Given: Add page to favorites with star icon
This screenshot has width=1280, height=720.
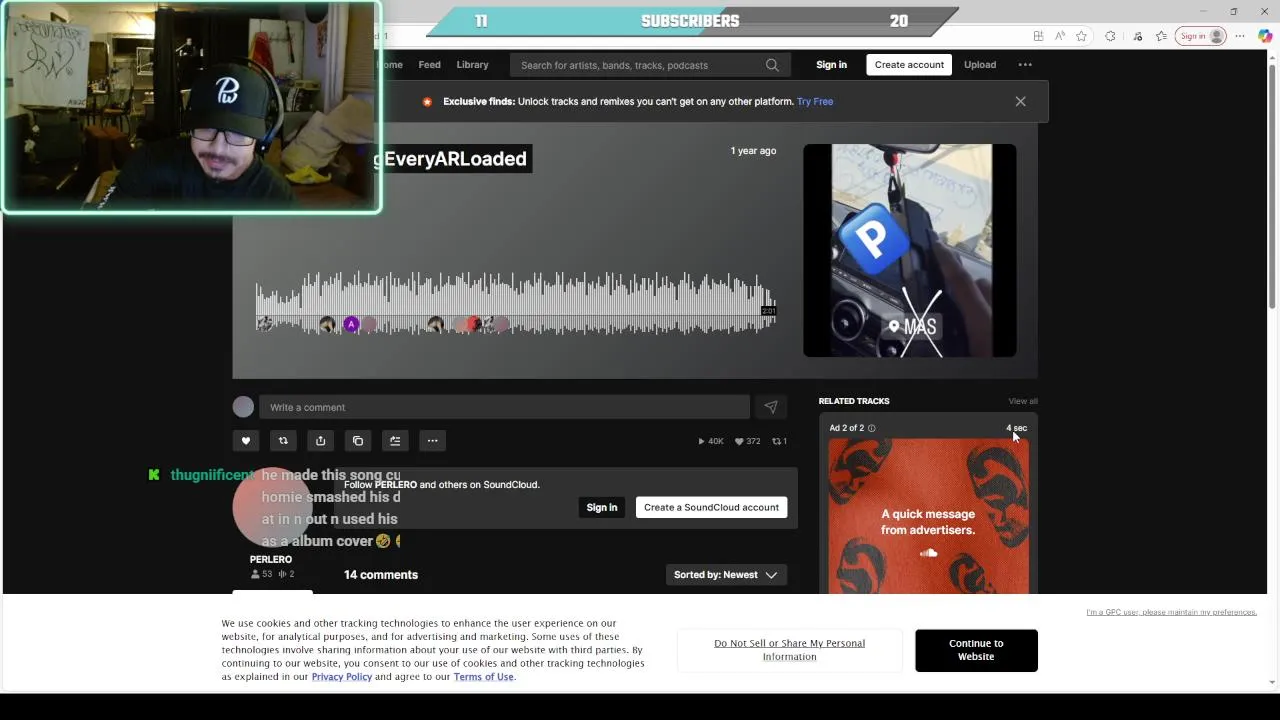Looking at the screenshot, I should (1081, 36).
